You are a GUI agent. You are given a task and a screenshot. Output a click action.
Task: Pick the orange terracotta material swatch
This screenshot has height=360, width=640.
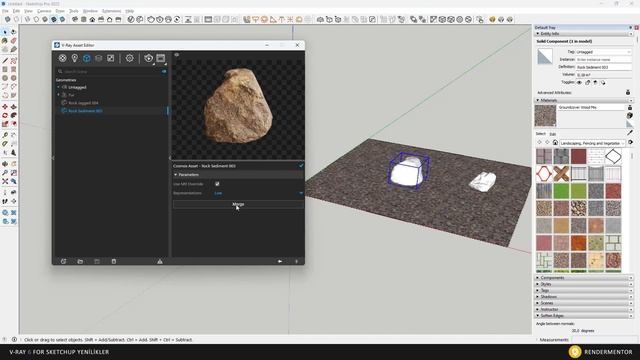(x=578, y=243)
